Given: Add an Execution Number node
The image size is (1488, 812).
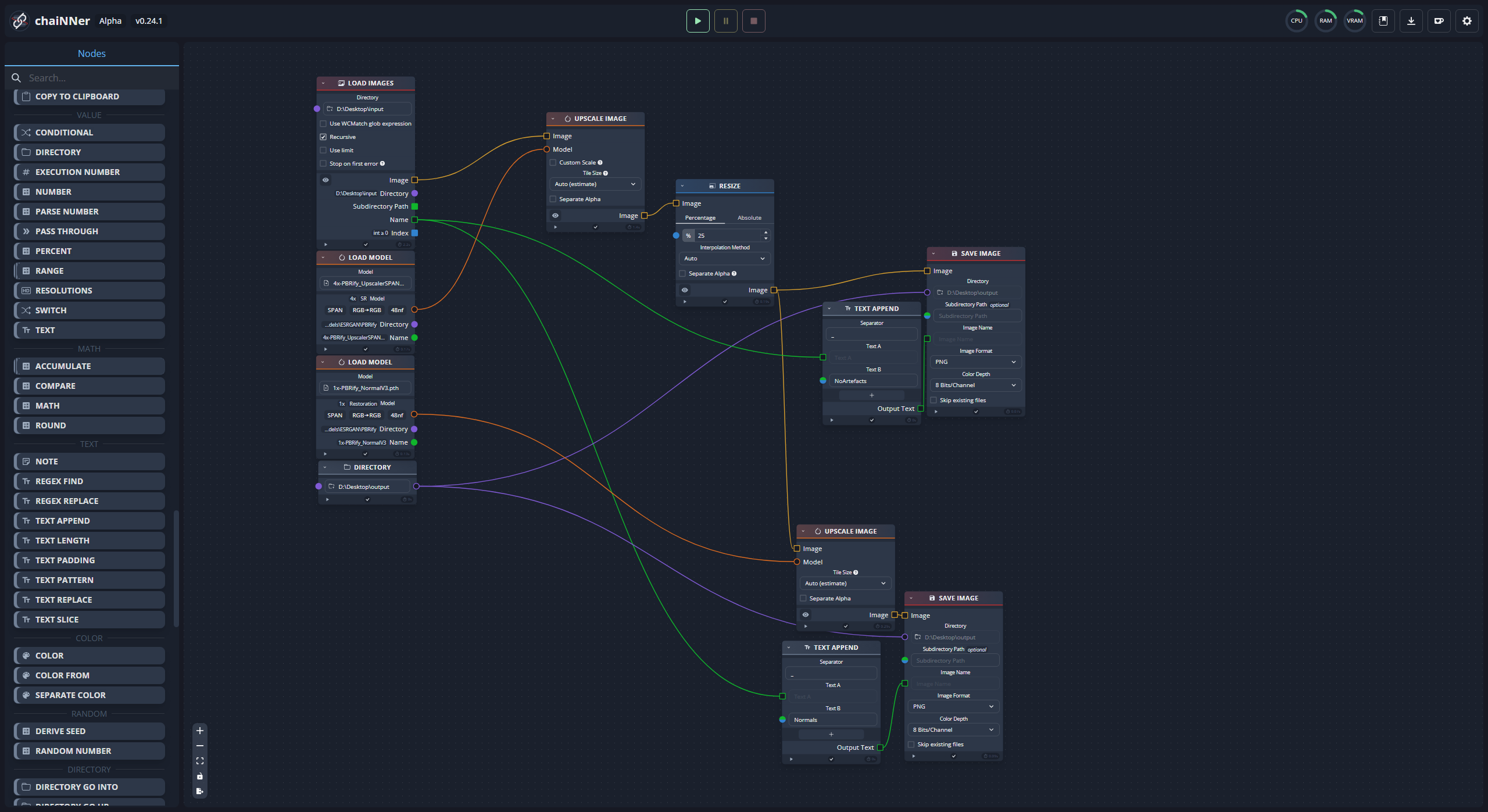Looking at the screenshot, I should 90,172.
